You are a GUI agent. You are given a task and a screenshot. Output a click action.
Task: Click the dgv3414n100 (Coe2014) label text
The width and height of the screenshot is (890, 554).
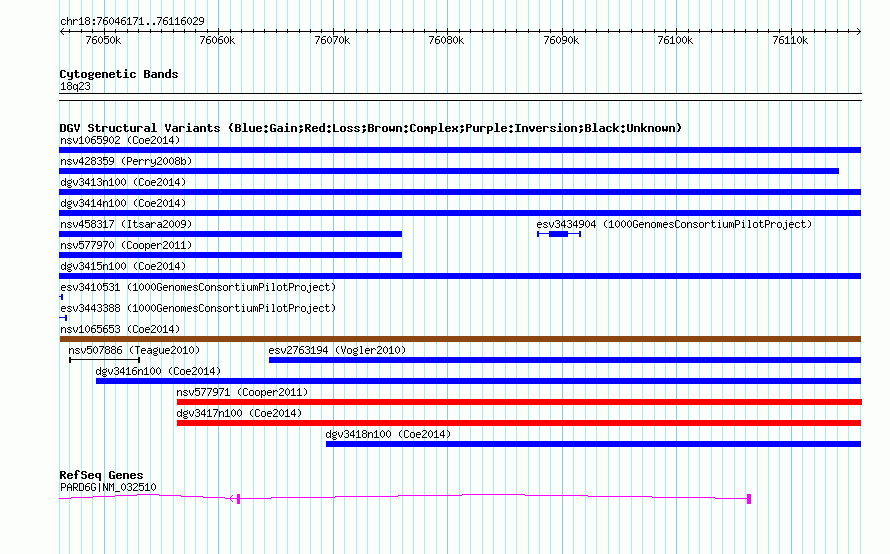pos(123,203)
